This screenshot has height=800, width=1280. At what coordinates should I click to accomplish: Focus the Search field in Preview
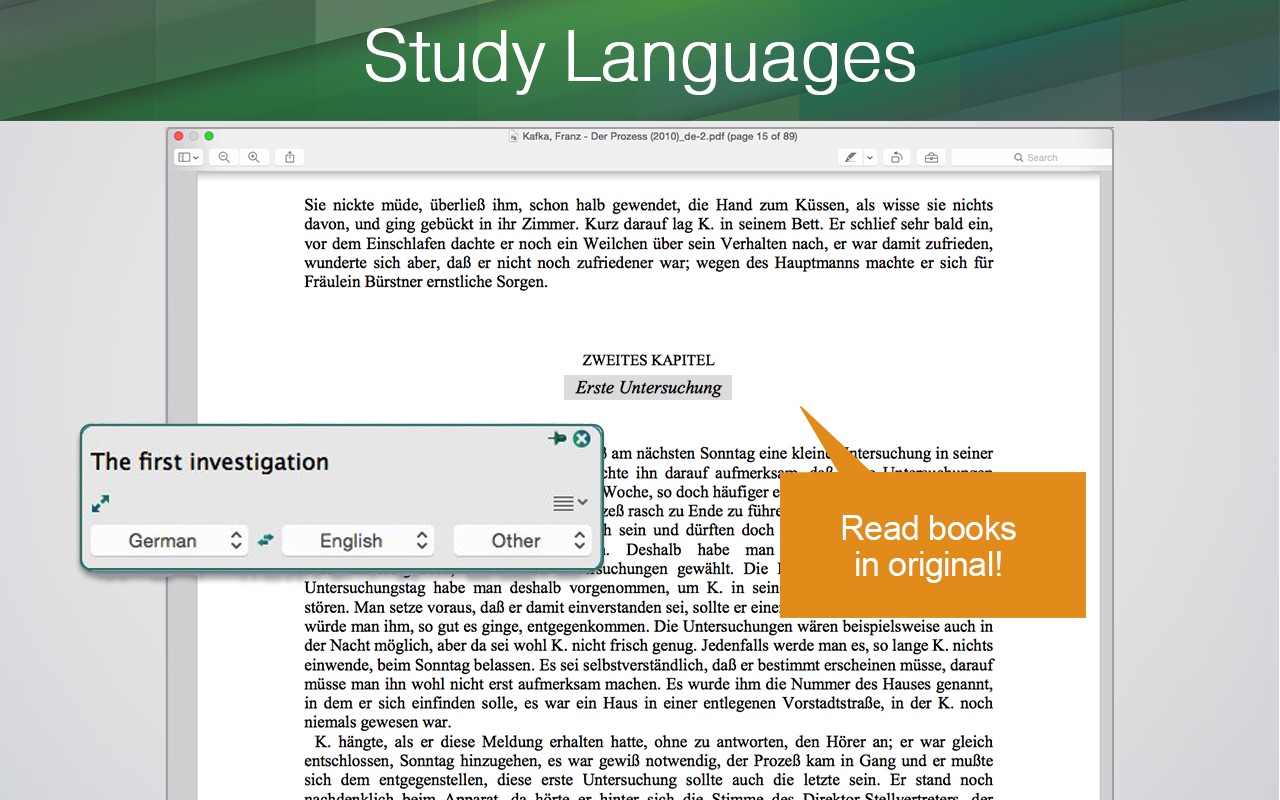click(x=1032, y=157)
